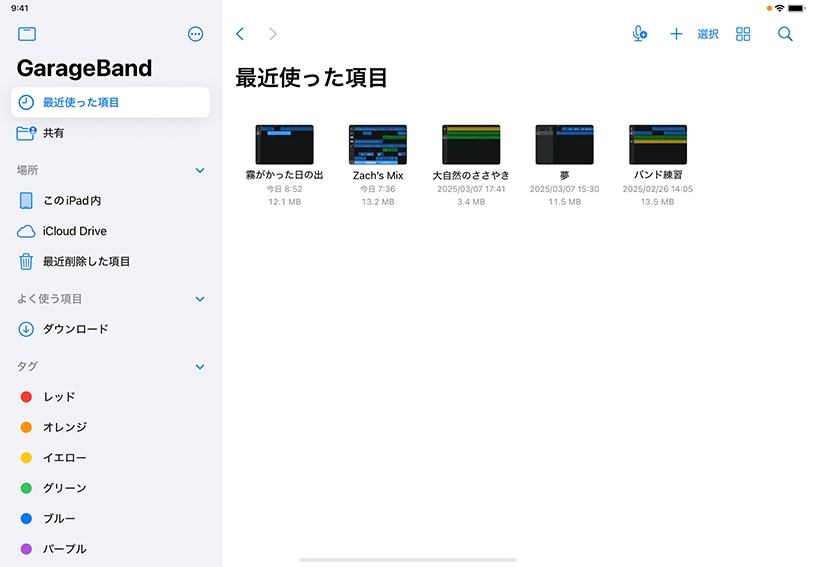Open この iPad内 location
Screen dimensions: 816x567
coord(71,201)
